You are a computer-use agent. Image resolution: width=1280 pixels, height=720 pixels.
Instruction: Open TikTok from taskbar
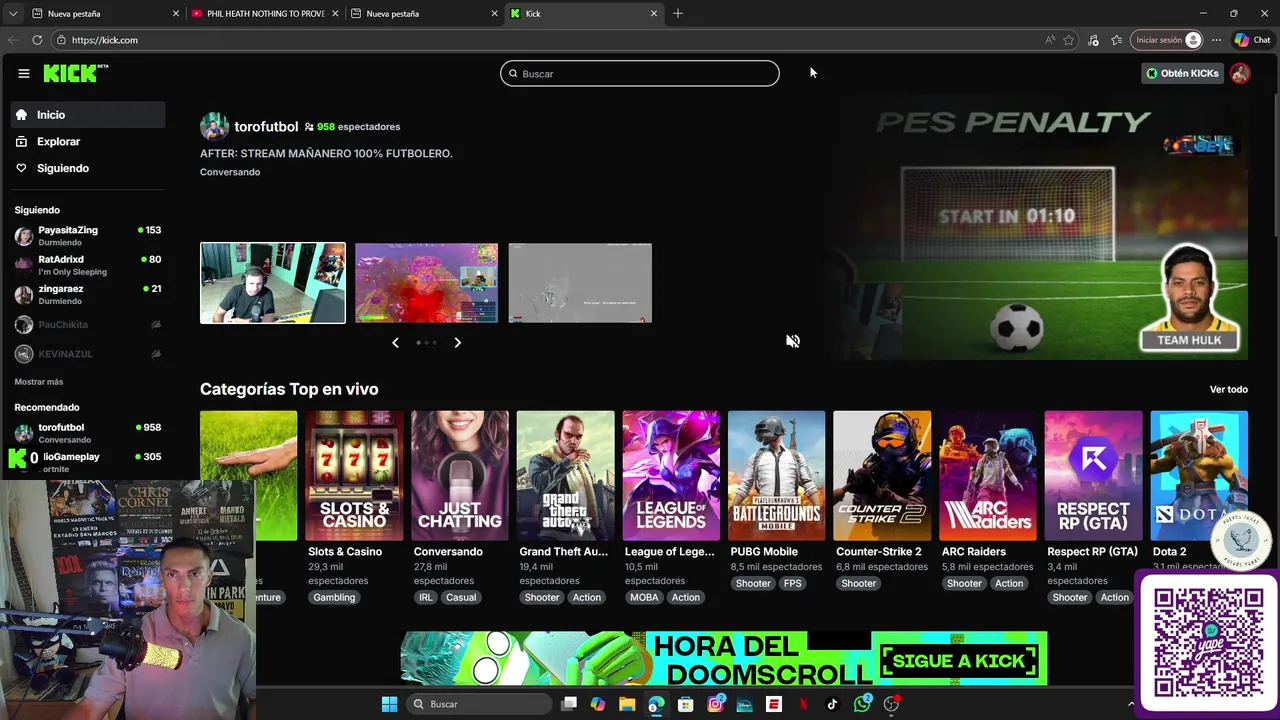(x=832, y=704)
